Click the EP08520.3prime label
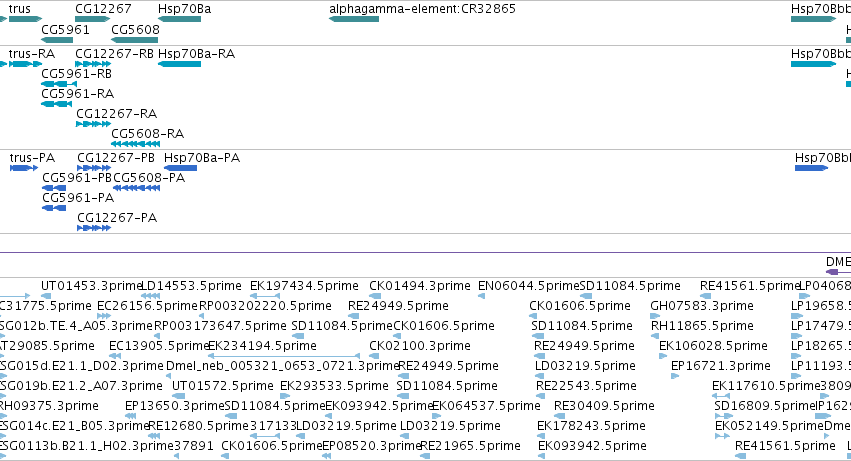The width and height of the screenshot is (851, 461). click(372, 446)
